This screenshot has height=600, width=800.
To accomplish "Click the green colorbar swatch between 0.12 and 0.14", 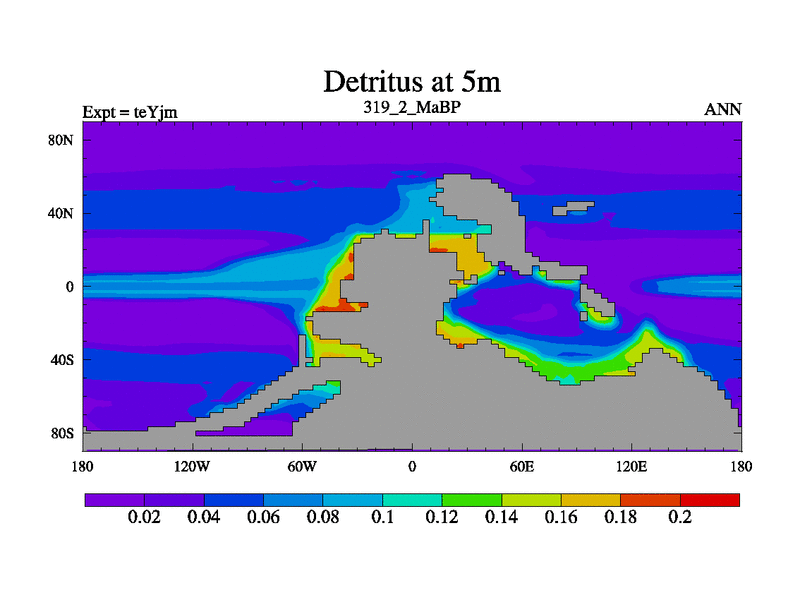I will pyautogui.click(x=472, y=499).
